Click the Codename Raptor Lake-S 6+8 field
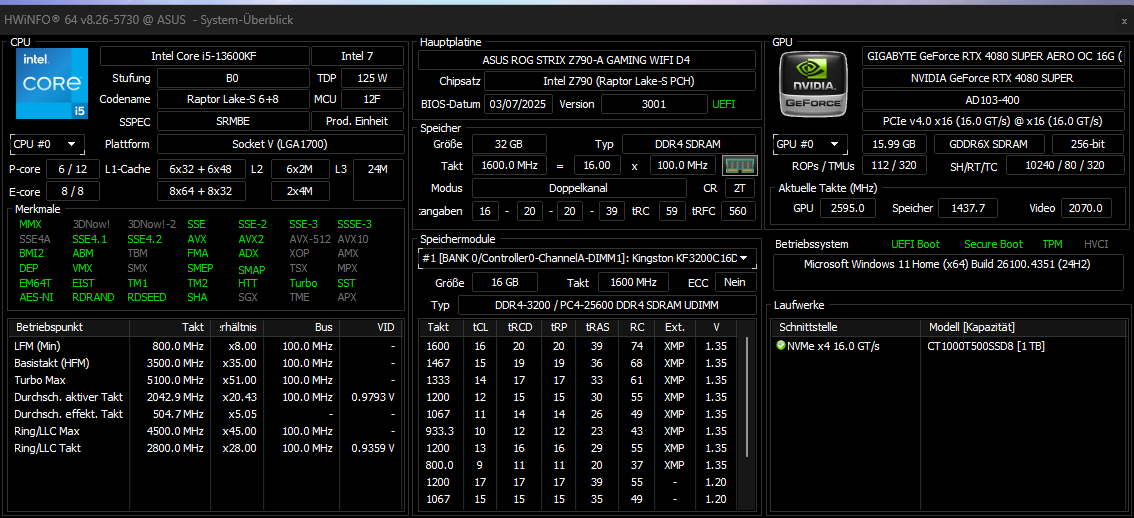This screenshot has height=518, width=1134. coord(233,99)
